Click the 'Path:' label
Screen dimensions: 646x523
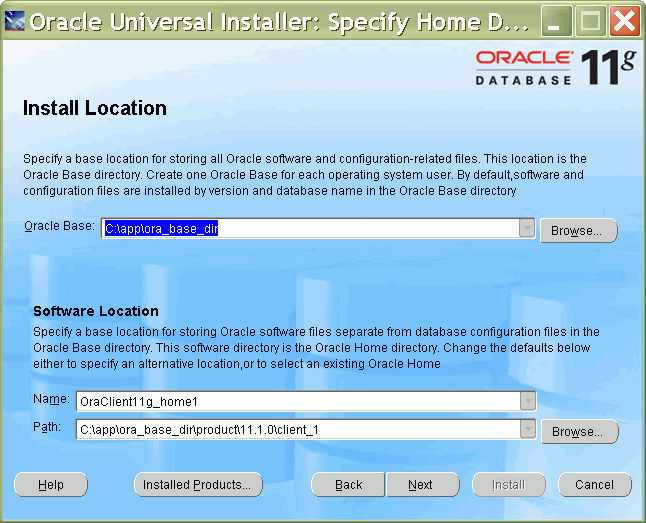[x=47, y=427]
